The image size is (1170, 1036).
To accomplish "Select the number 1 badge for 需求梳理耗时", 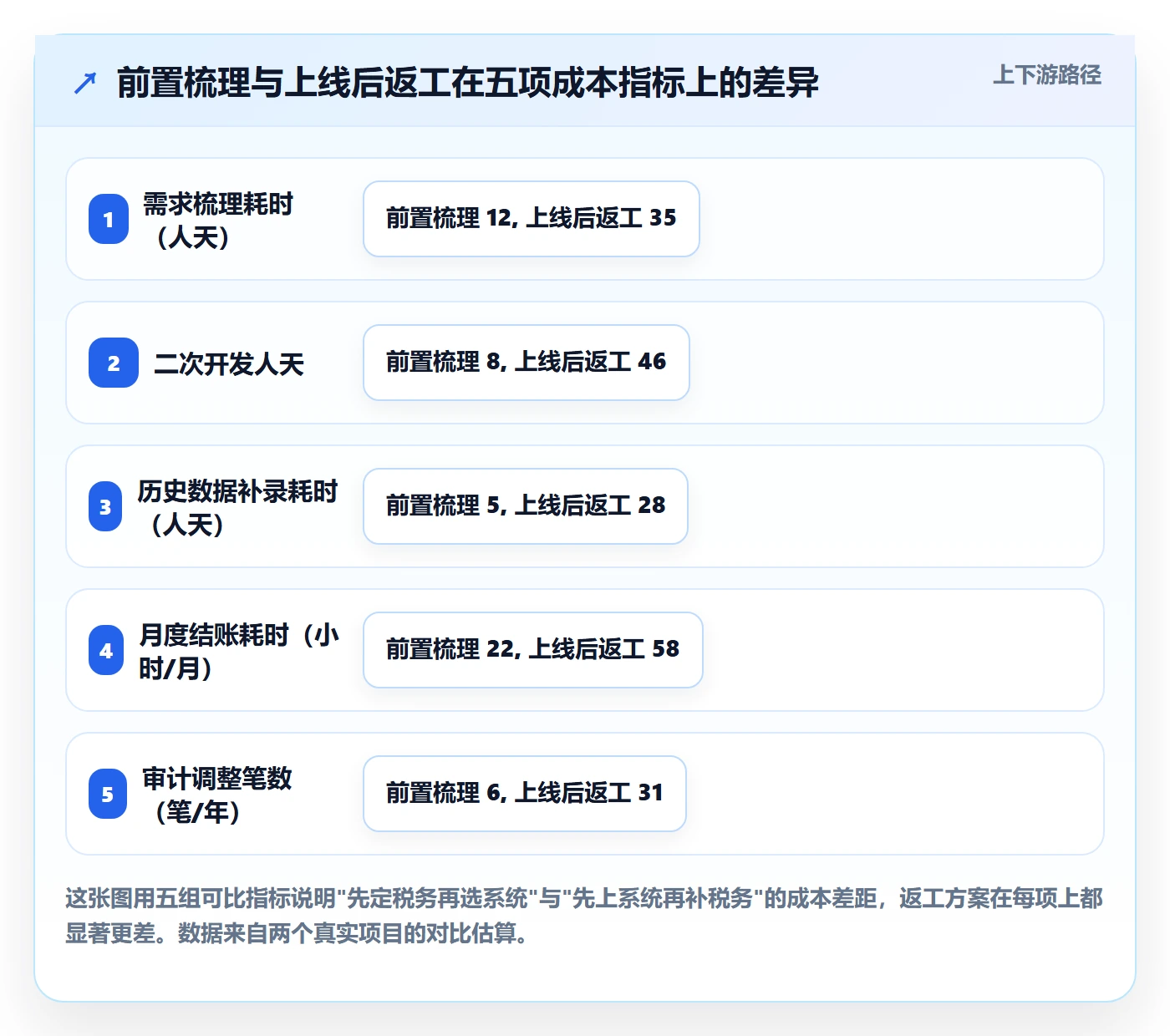I will [109, 219].
